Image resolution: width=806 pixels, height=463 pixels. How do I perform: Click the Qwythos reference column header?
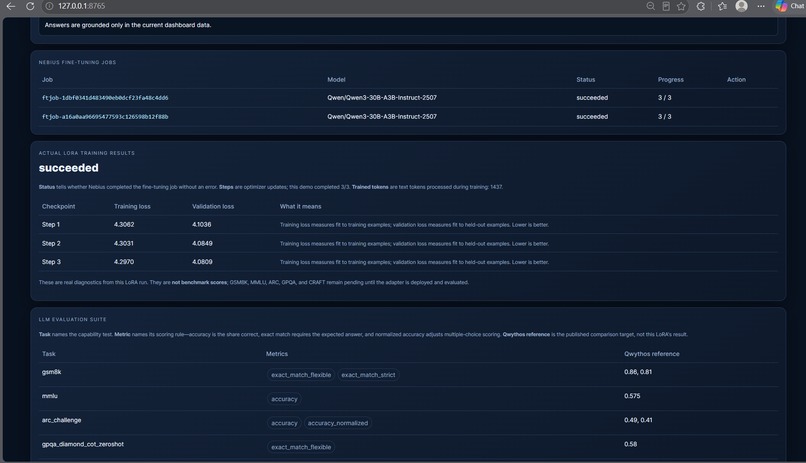point(651,354)
